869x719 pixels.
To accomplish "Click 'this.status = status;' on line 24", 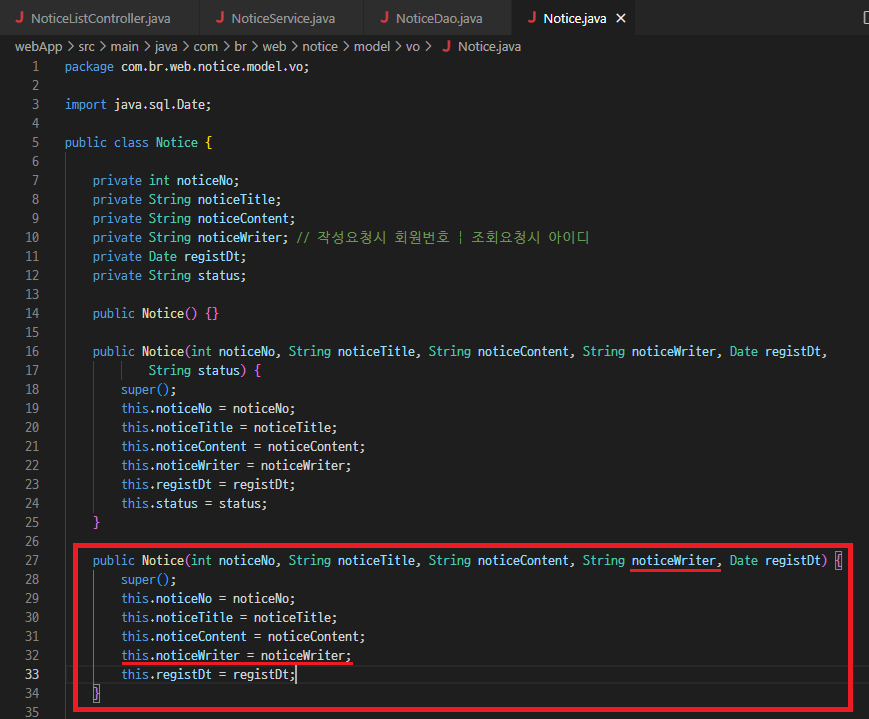I will point(194,503).
